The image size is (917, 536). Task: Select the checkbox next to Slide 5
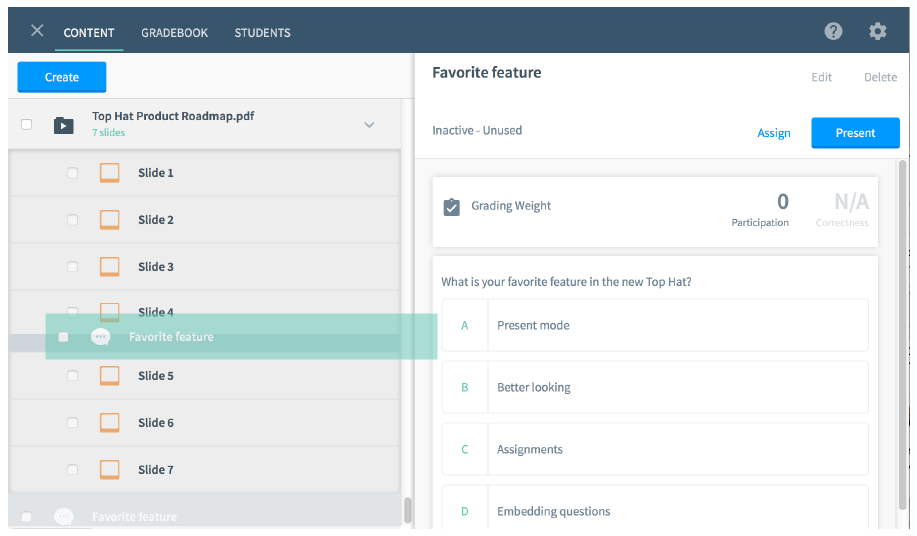pos(73,375)
